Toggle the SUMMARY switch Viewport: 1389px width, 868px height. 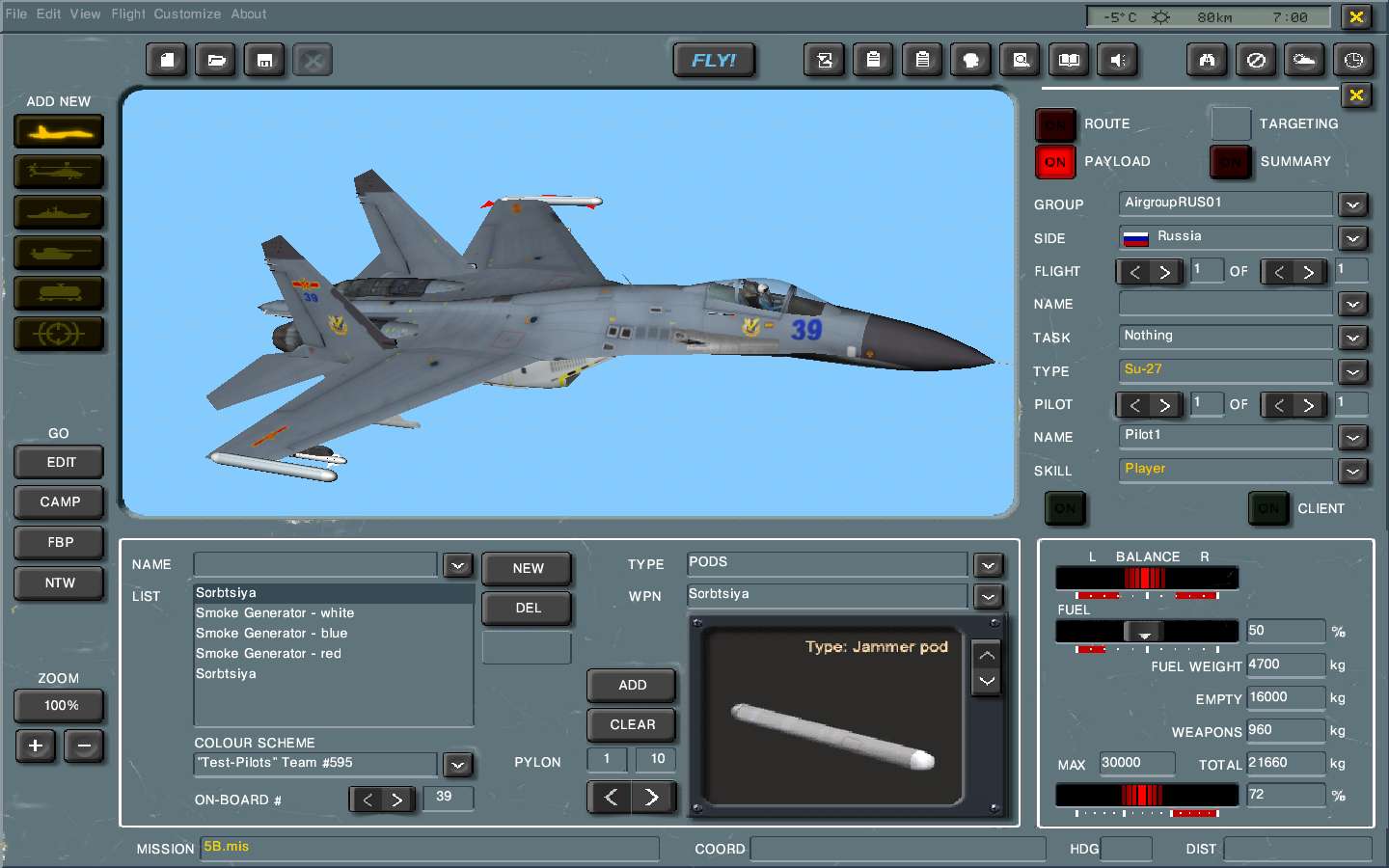click(x=1231, y=162)
